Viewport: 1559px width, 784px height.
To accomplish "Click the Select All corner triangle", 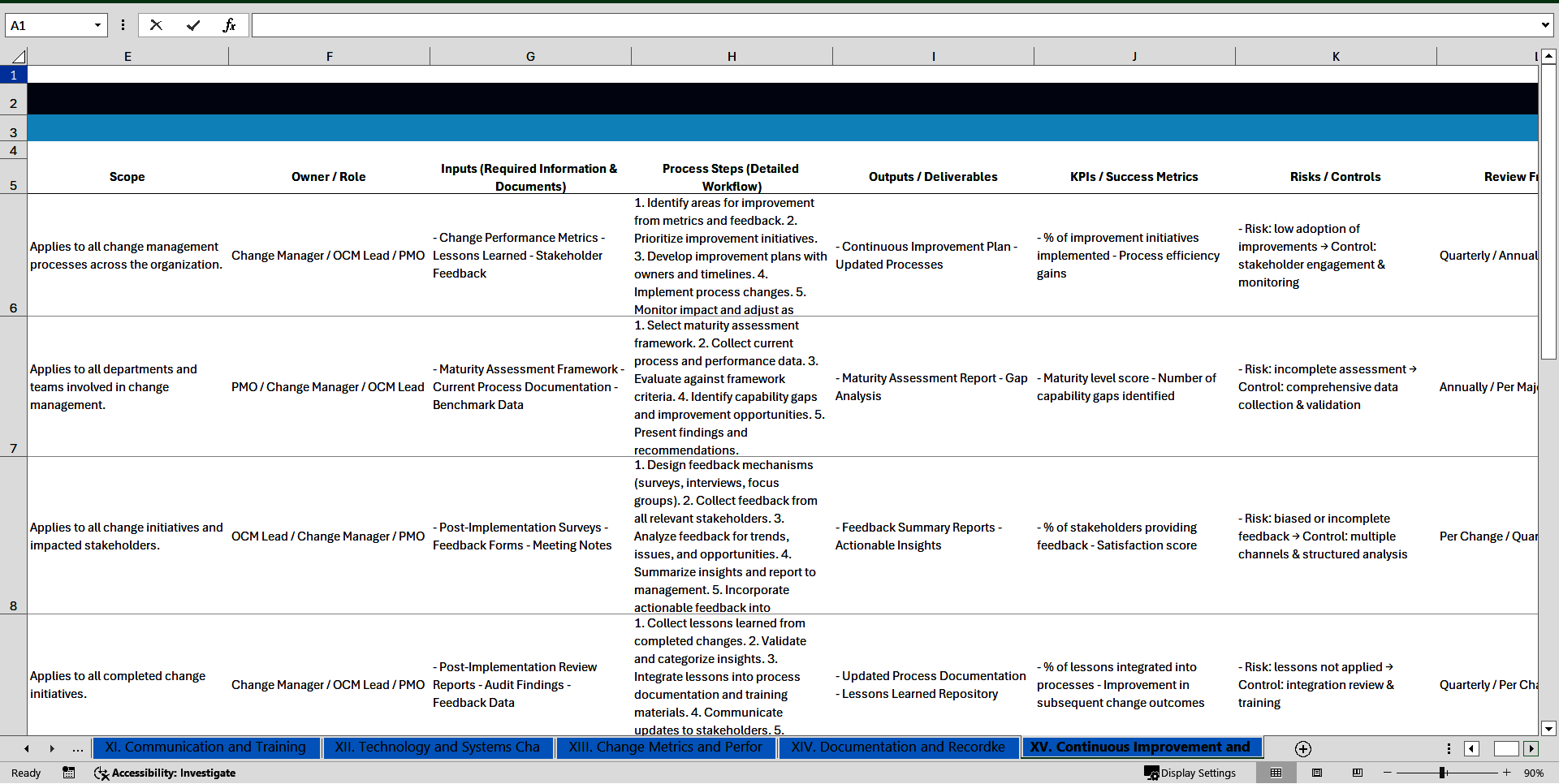I will (18, 57).
